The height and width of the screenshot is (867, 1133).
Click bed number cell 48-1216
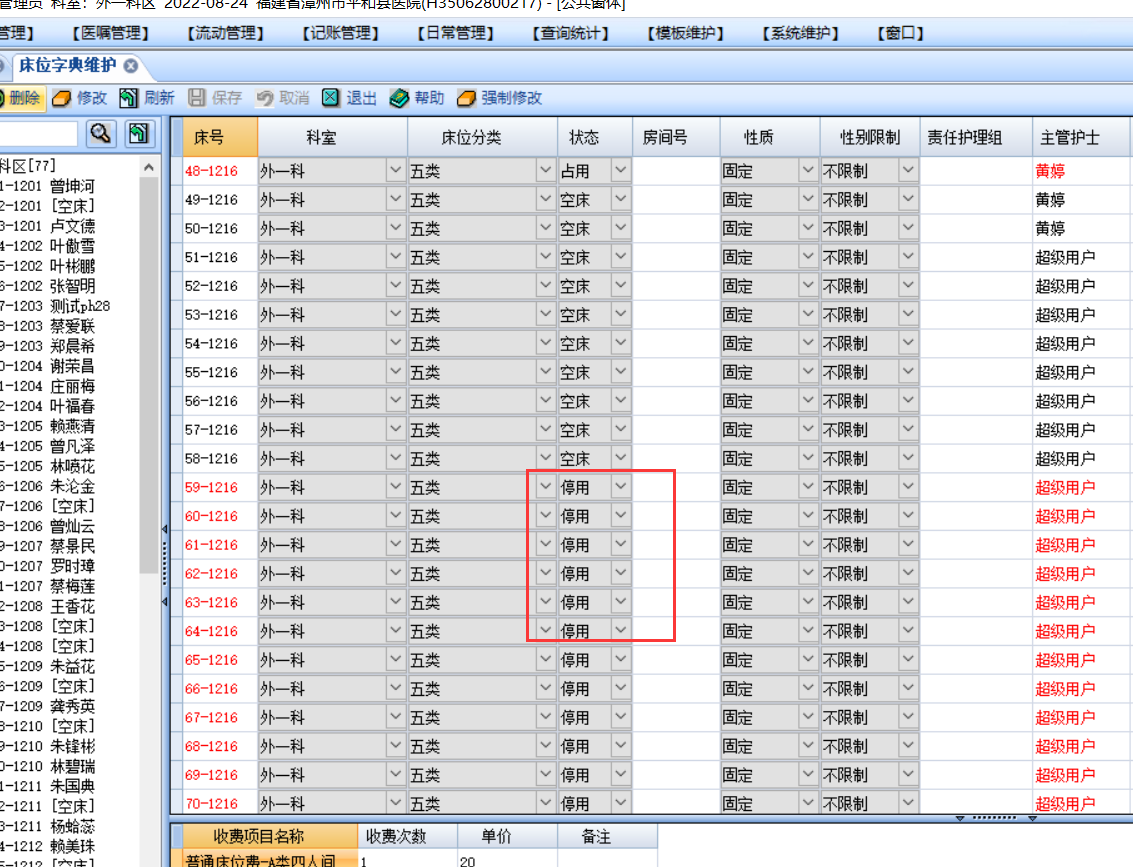[220, 171]
